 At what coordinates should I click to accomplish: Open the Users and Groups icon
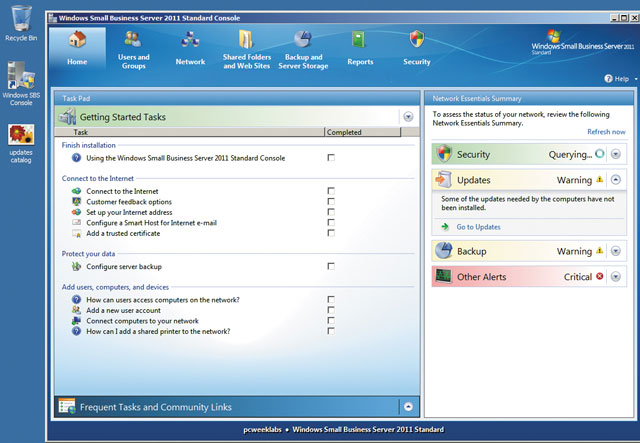[133, 39]
